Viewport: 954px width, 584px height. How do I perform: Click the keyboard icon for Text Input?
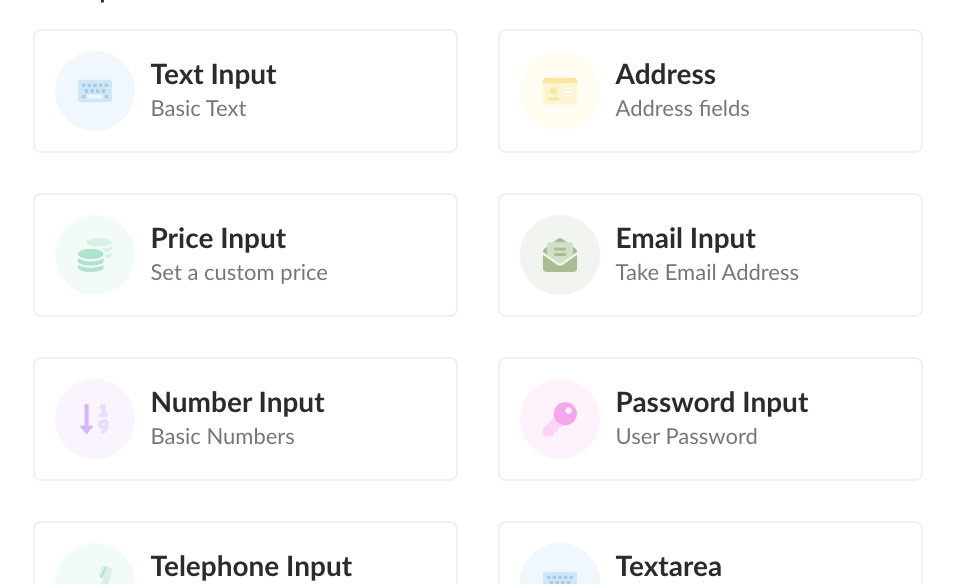click(x=95, y=91)
